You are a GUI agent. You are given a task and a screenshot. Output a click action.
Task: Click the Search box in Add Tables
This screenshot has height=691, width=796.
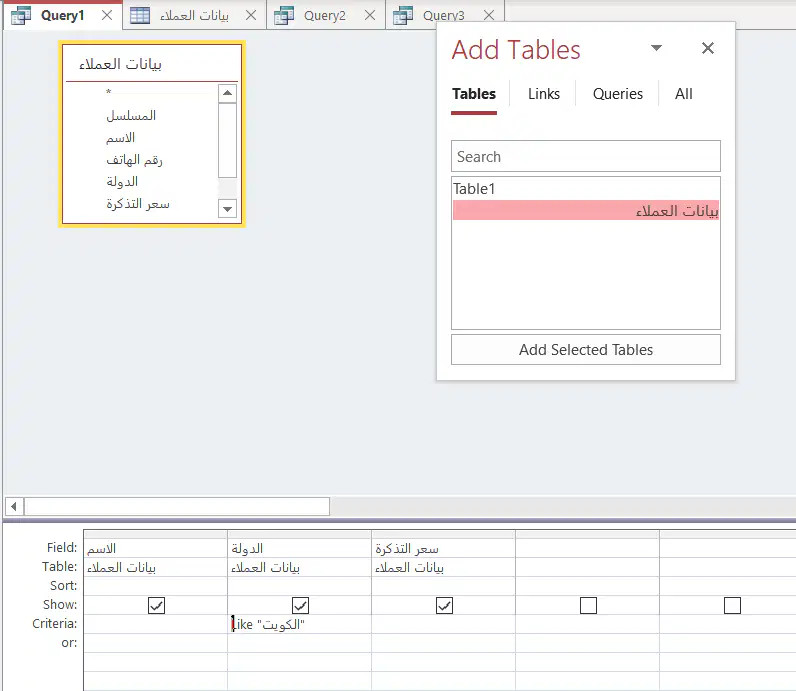coord(586,156)
